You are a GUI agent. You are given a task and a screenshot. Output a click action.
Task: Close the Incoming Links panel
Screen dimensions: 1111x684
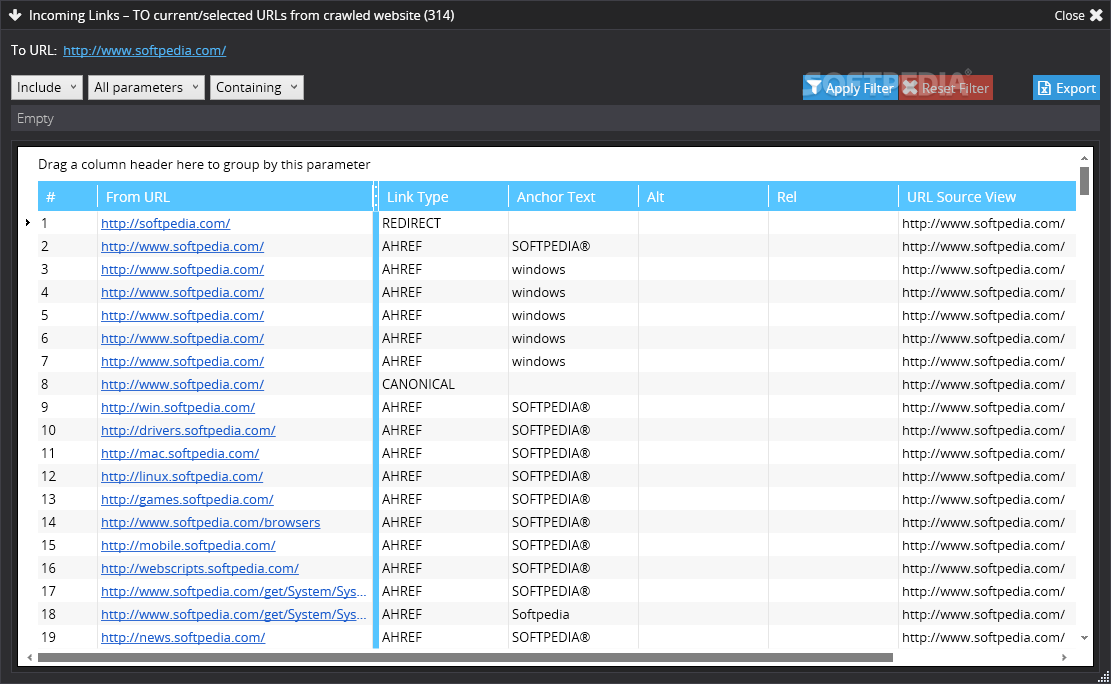click(x=1078, y=15)
